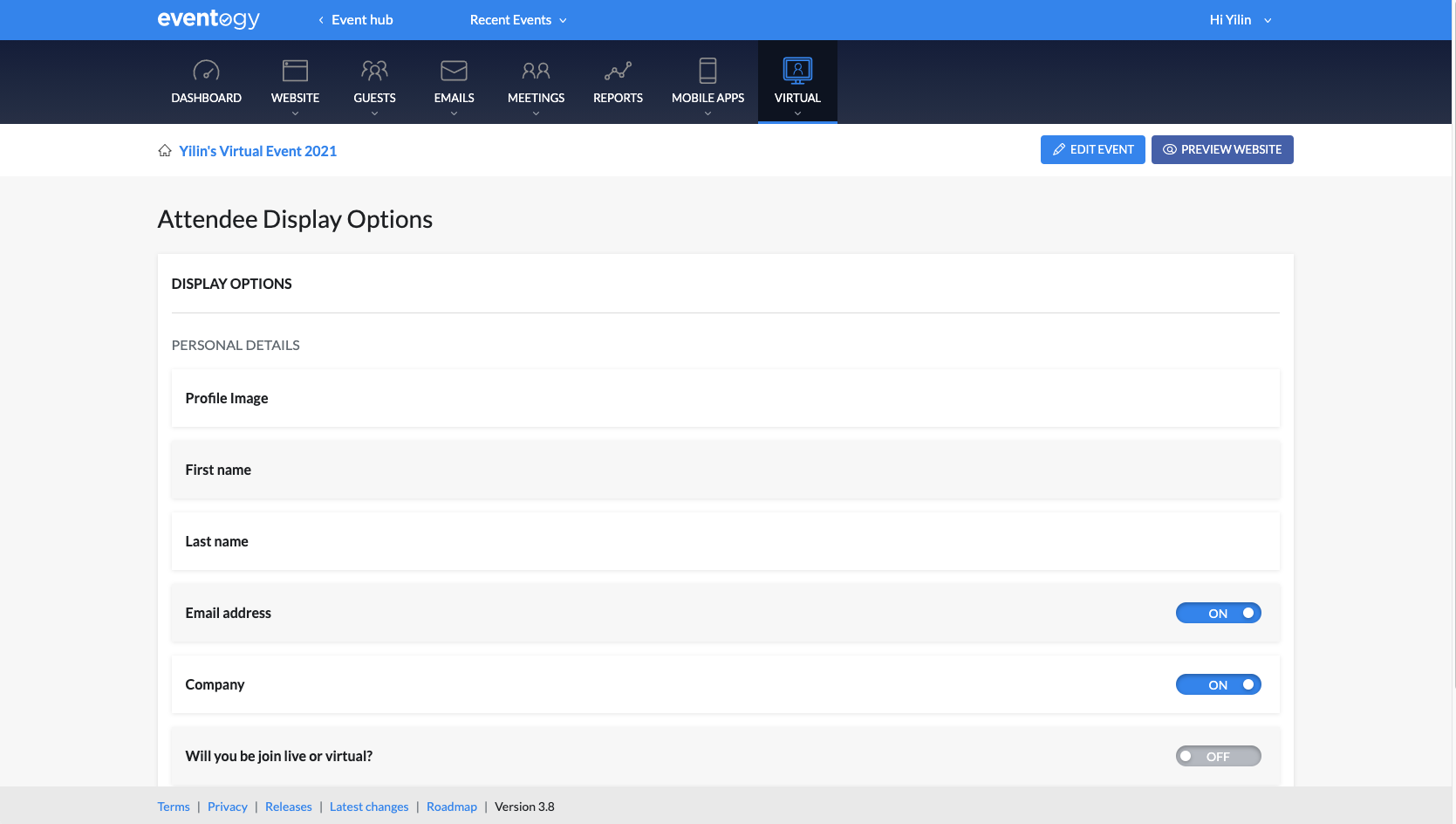Viewport: 1456px width, 824px height.
Task: Turn off the Email address toggle
Action: 1219,613
